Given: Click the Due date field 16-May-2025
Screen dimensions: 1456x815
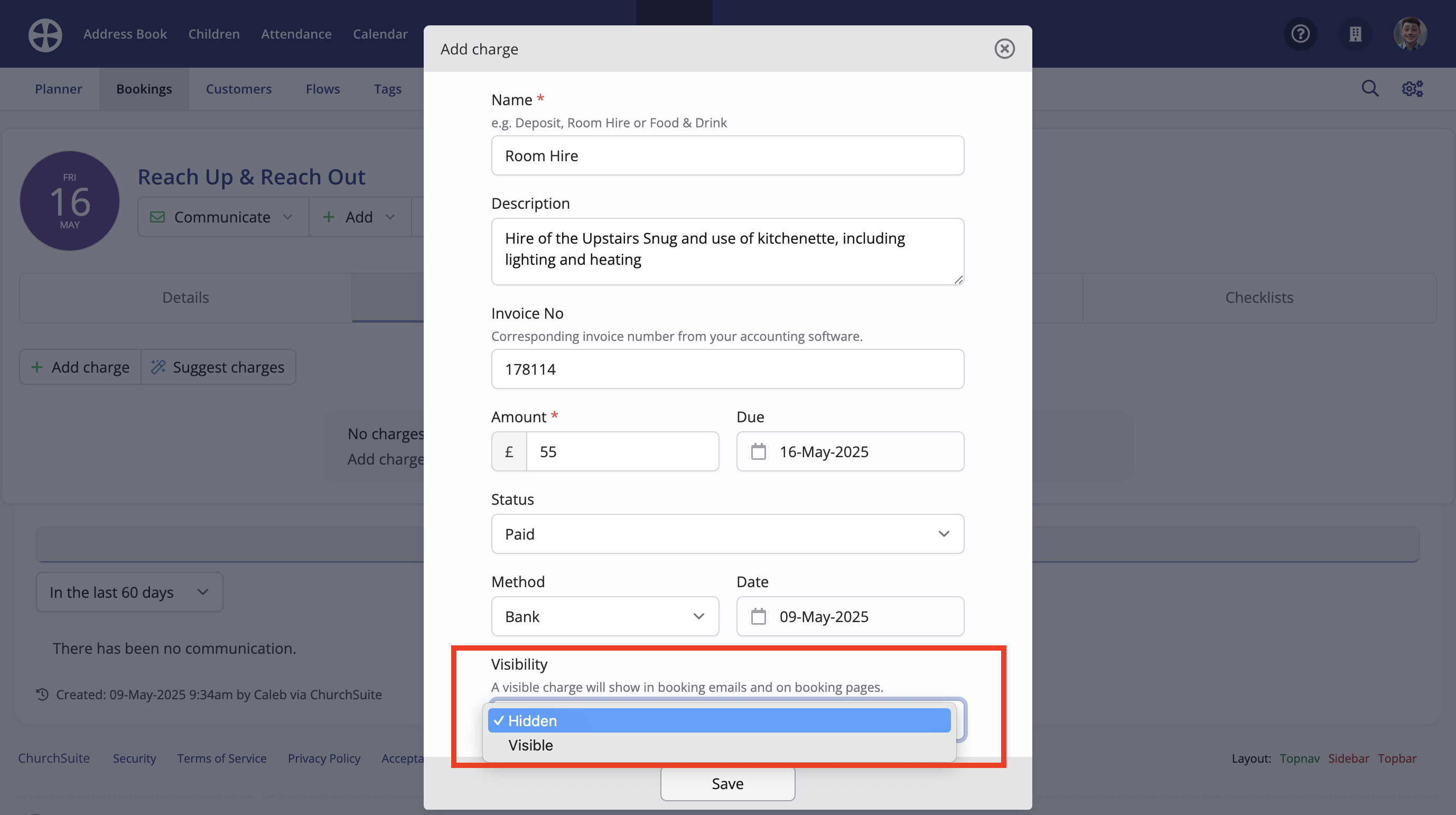Looking at the screenshot, I should coord(850,451).
